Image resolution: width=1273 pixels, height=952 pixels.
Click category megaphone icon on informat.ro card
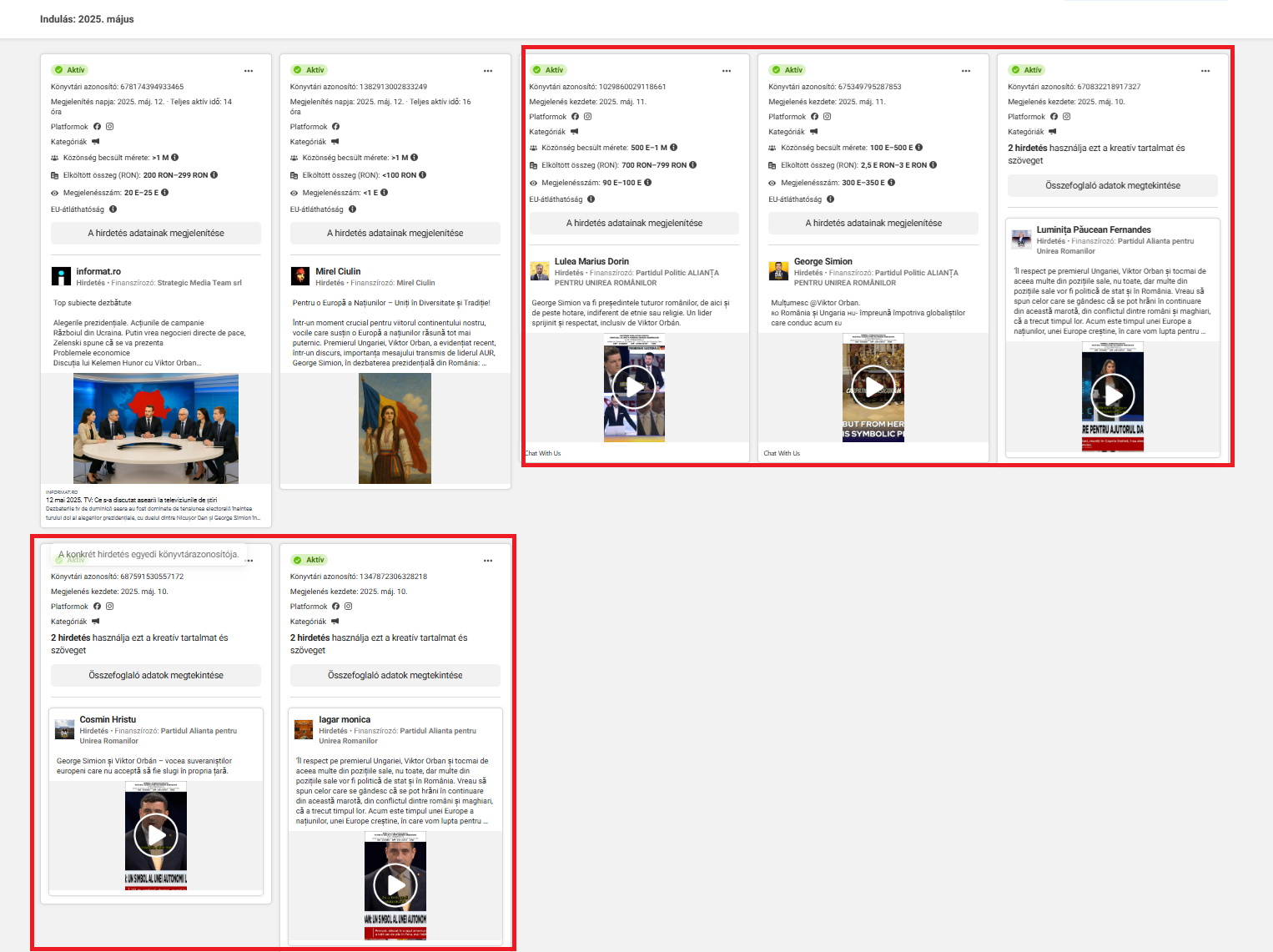tap(95, 142)
